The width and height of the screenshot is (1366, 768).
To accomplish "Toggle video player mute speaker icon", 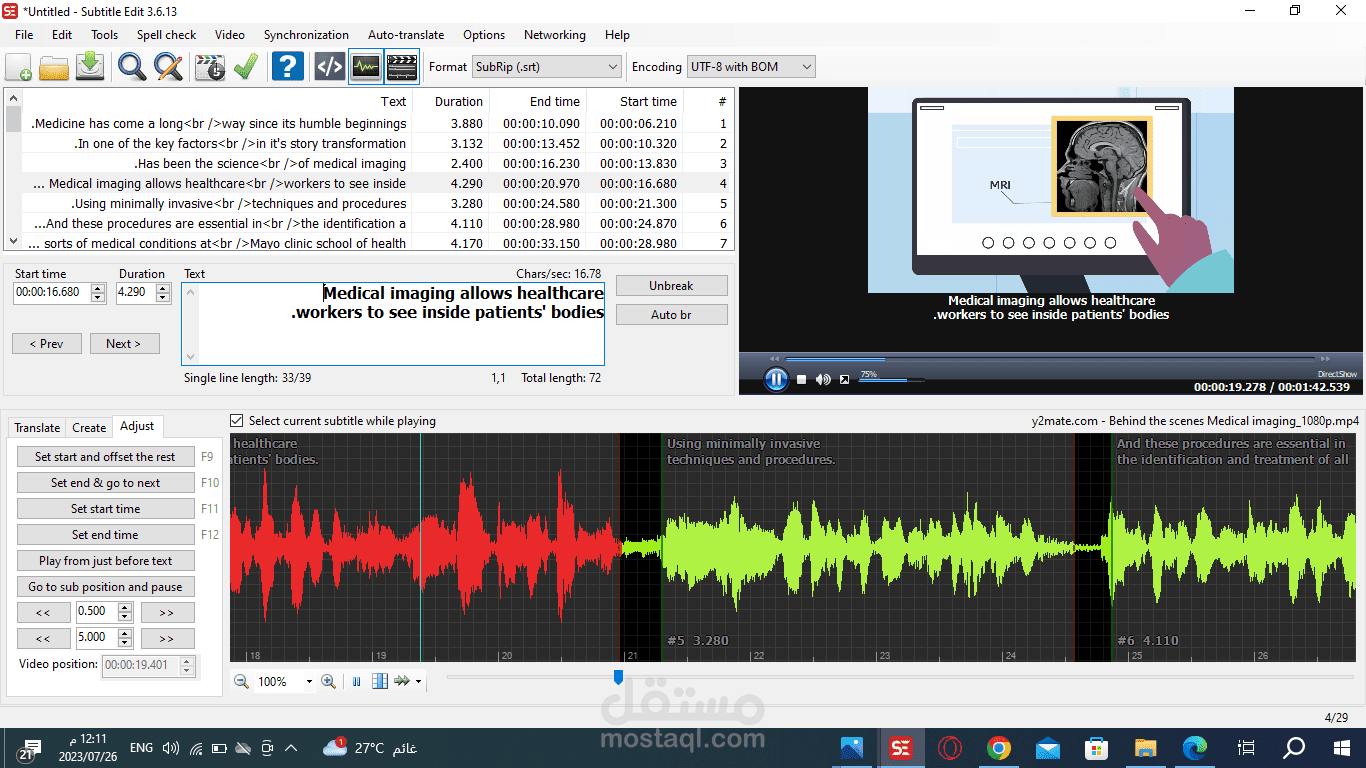I will (823, 379).
